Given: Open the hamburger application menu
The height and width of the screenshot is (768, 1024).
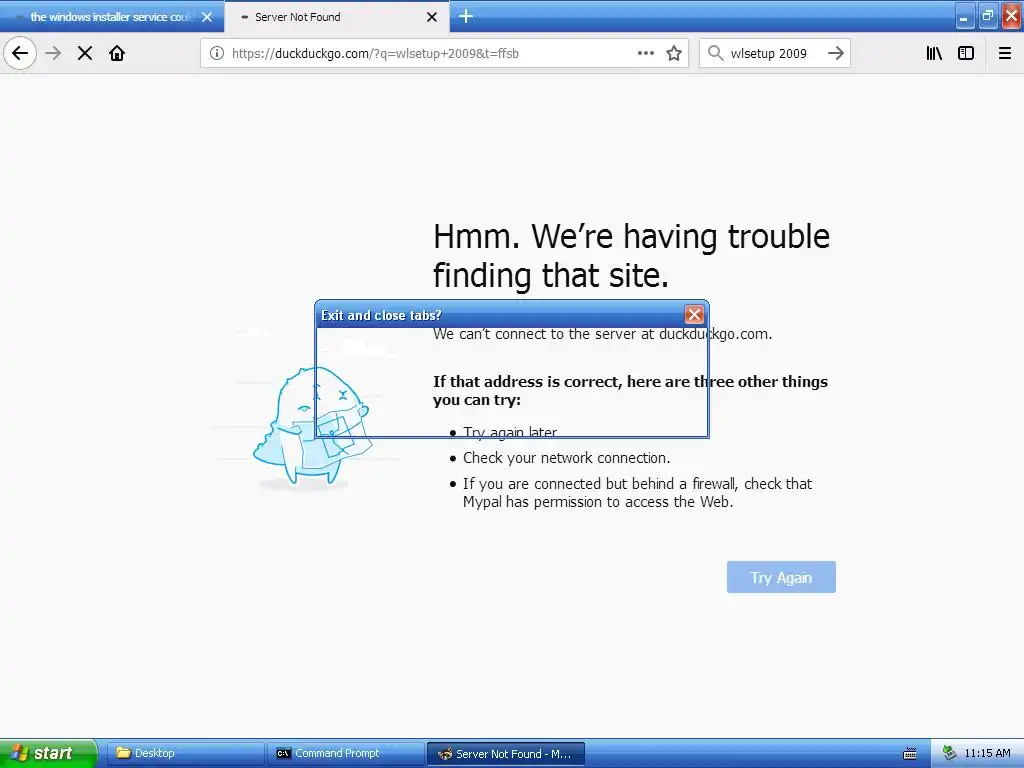Looking at the screenshot, I should click(1005, 54).
